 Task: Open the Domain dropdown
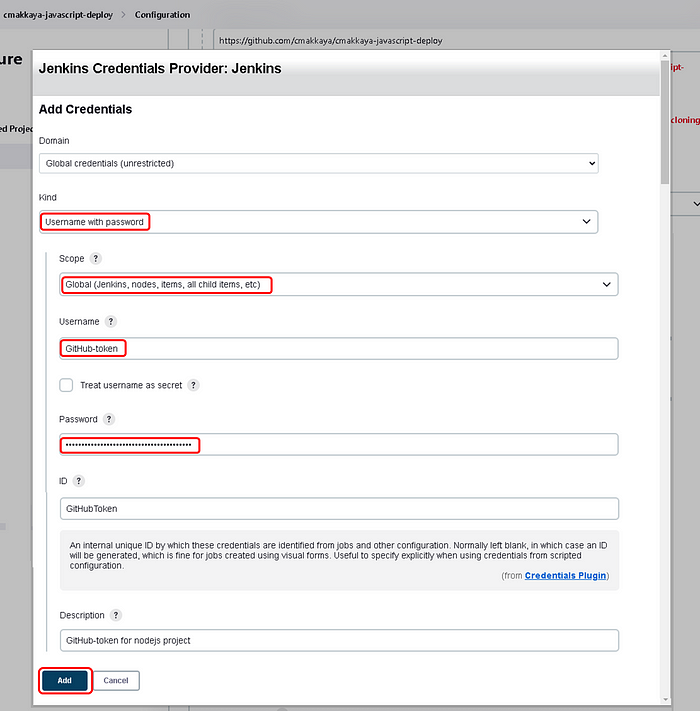click(x=319, y=163)
